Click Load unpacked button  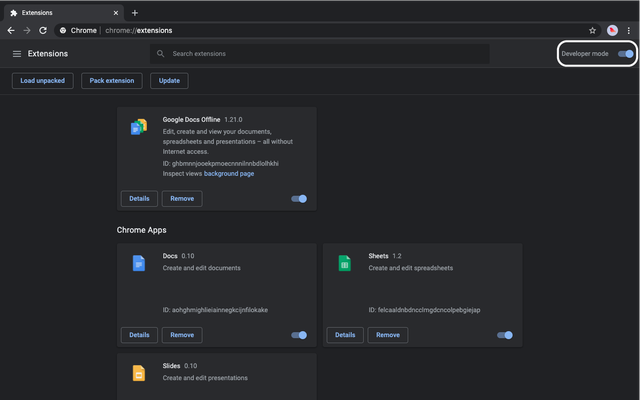coord(42,81)
